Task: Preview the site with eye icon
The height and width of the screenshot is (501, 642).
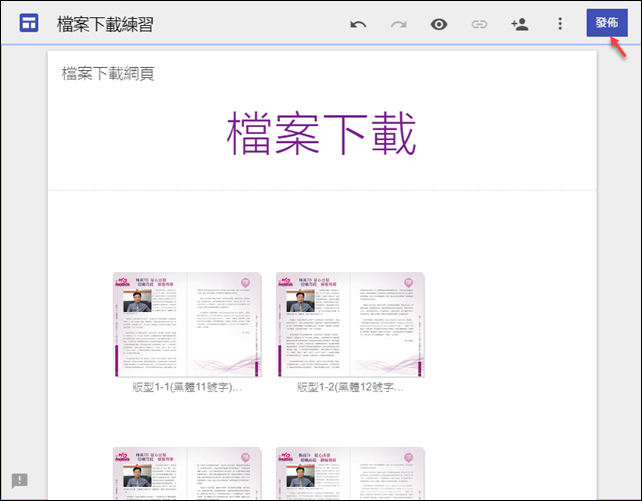Action: [439, 25]
